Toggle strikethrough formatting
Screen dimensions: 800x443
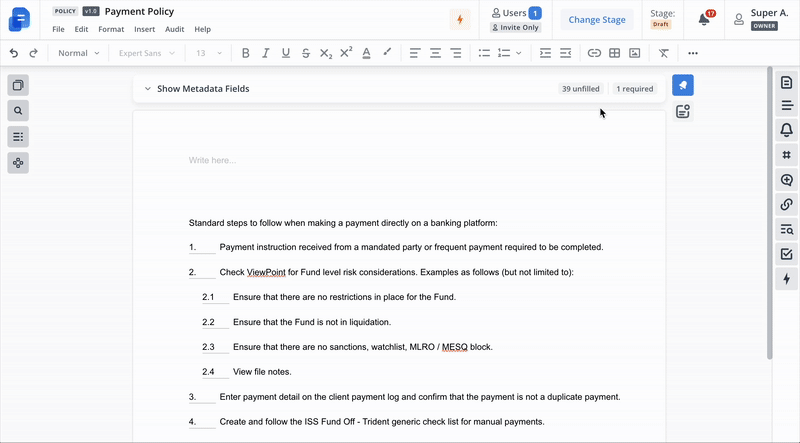click(x=306, y=53)
